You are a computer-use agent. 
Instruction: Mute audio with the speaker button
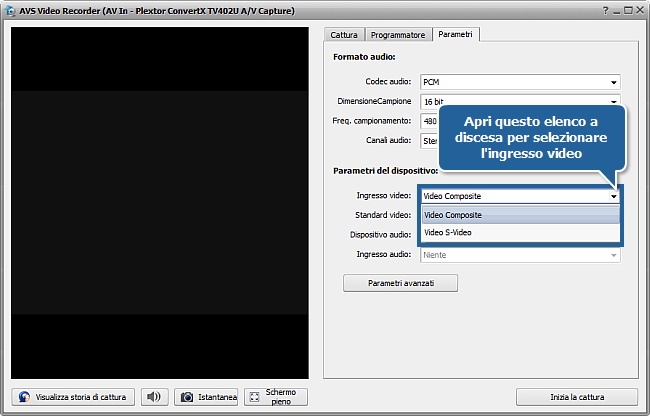[154, 397]
